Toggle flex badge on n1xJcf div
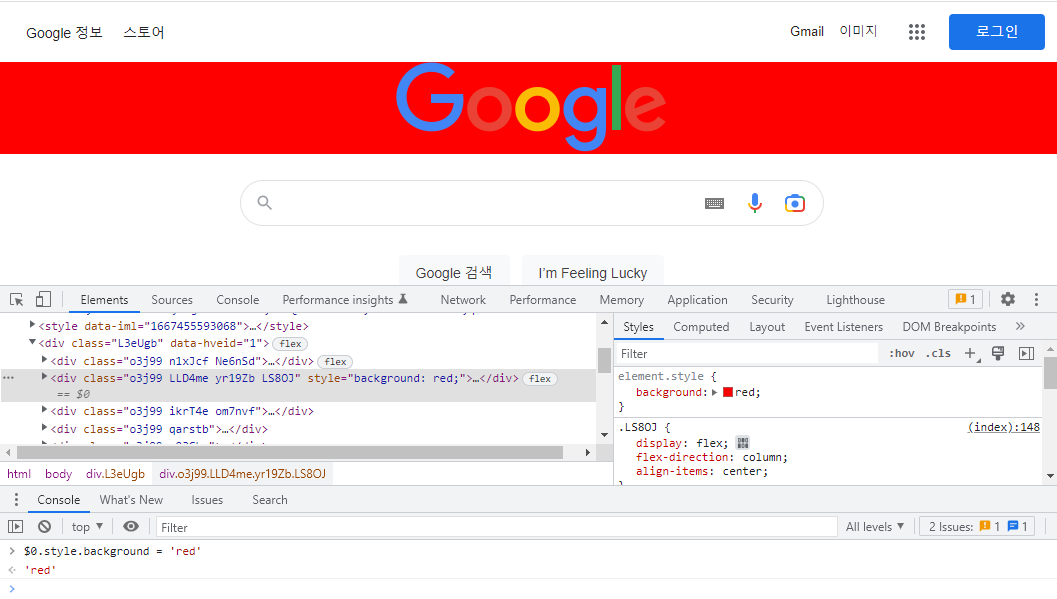 pyautogui.click(x=335, y=362)
